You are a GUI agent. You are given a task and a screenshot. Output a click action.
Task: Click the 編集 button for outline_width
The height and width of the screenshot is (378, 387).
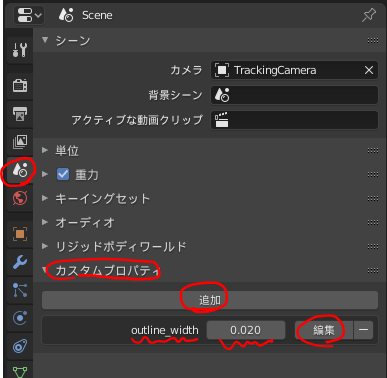tap(324, 330)
